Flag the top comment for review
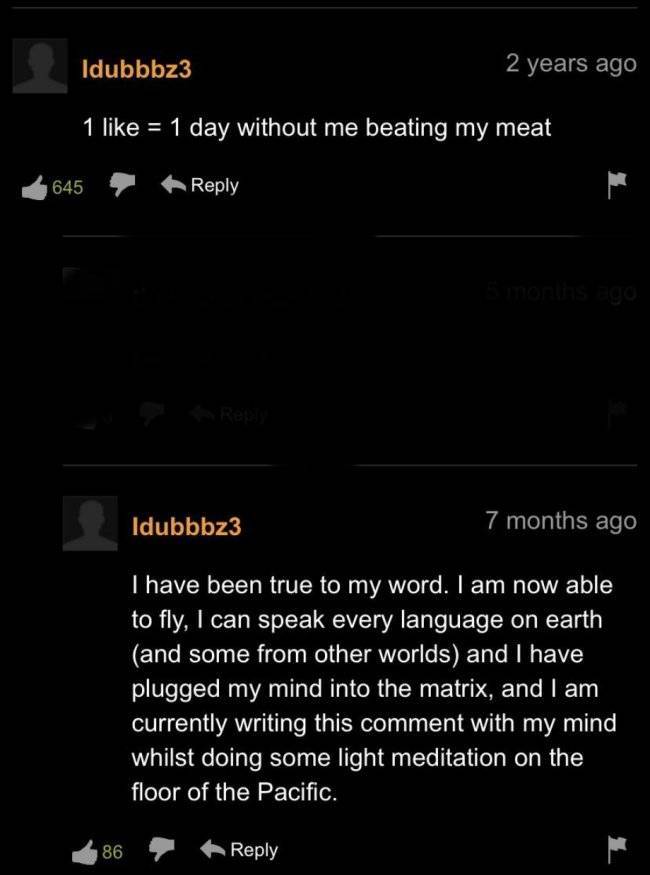 pyautogui.click(x=617, y=185)
